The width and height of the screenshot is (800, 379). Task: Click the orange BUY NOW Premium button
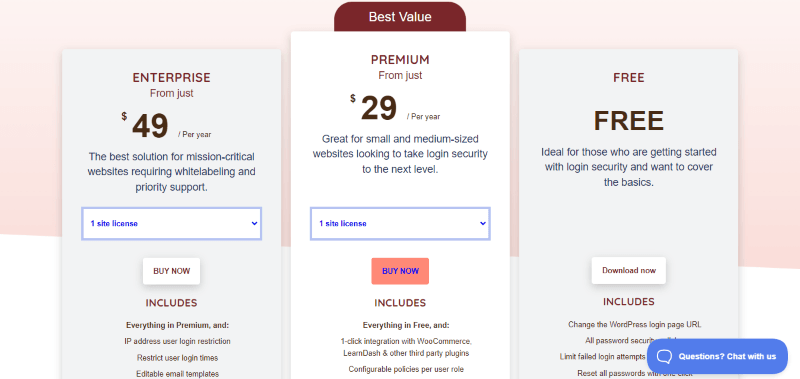[400, 271]
